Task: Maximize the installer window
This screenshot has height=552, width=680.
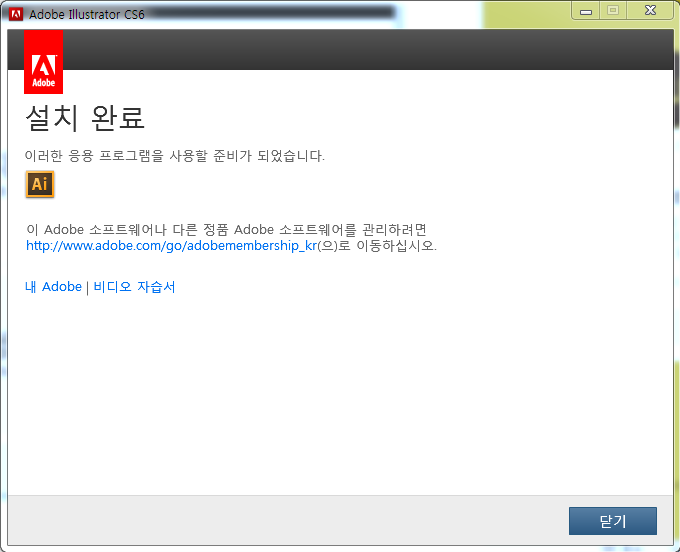Action: (x=613, y=10)
